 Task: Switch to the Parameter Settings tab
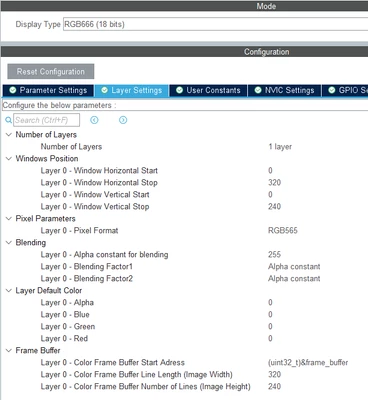tap(48, 90)
